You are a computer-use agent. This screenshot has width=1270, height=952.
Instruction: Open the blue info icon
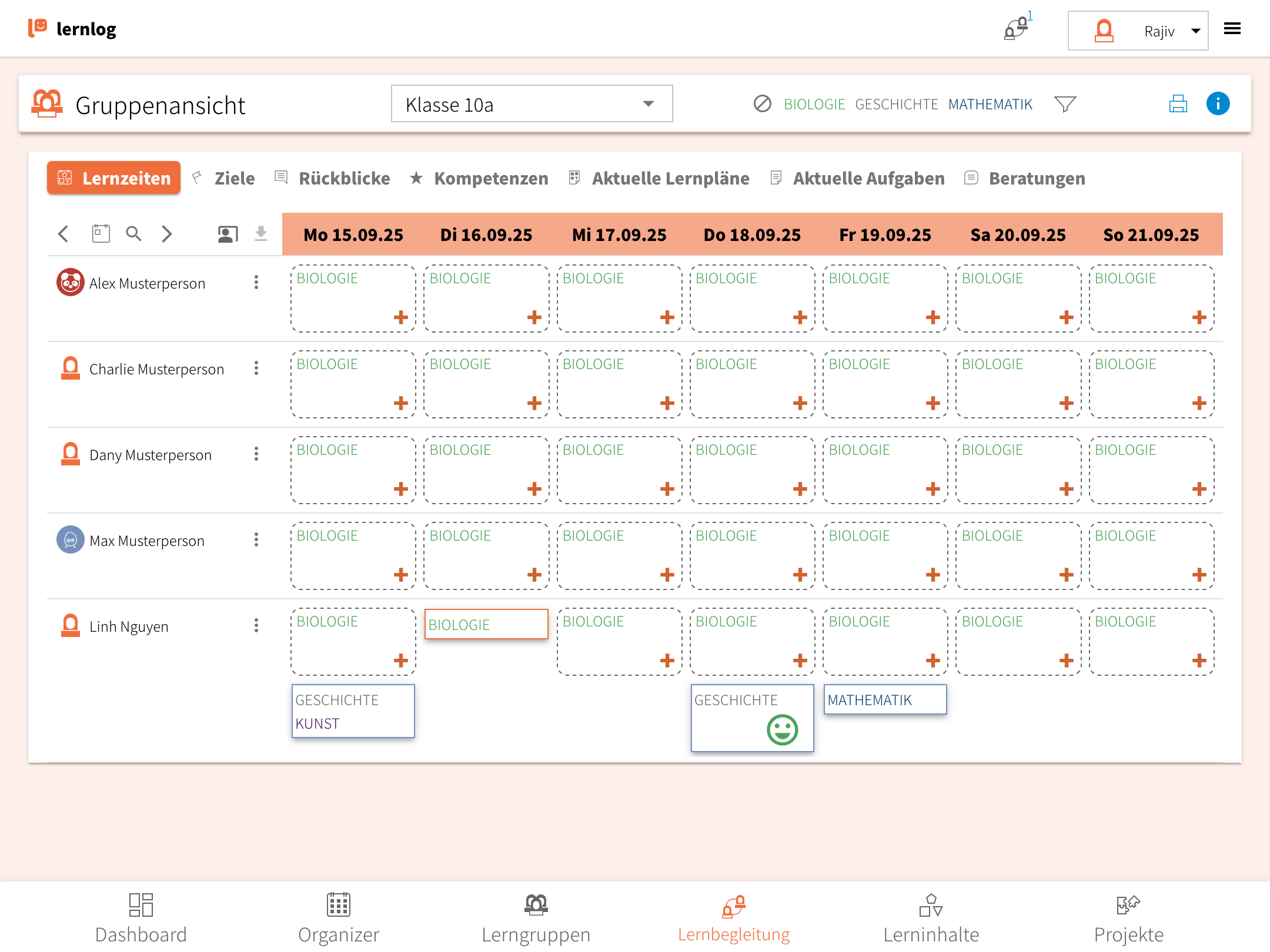click(x=1218, y=104)
